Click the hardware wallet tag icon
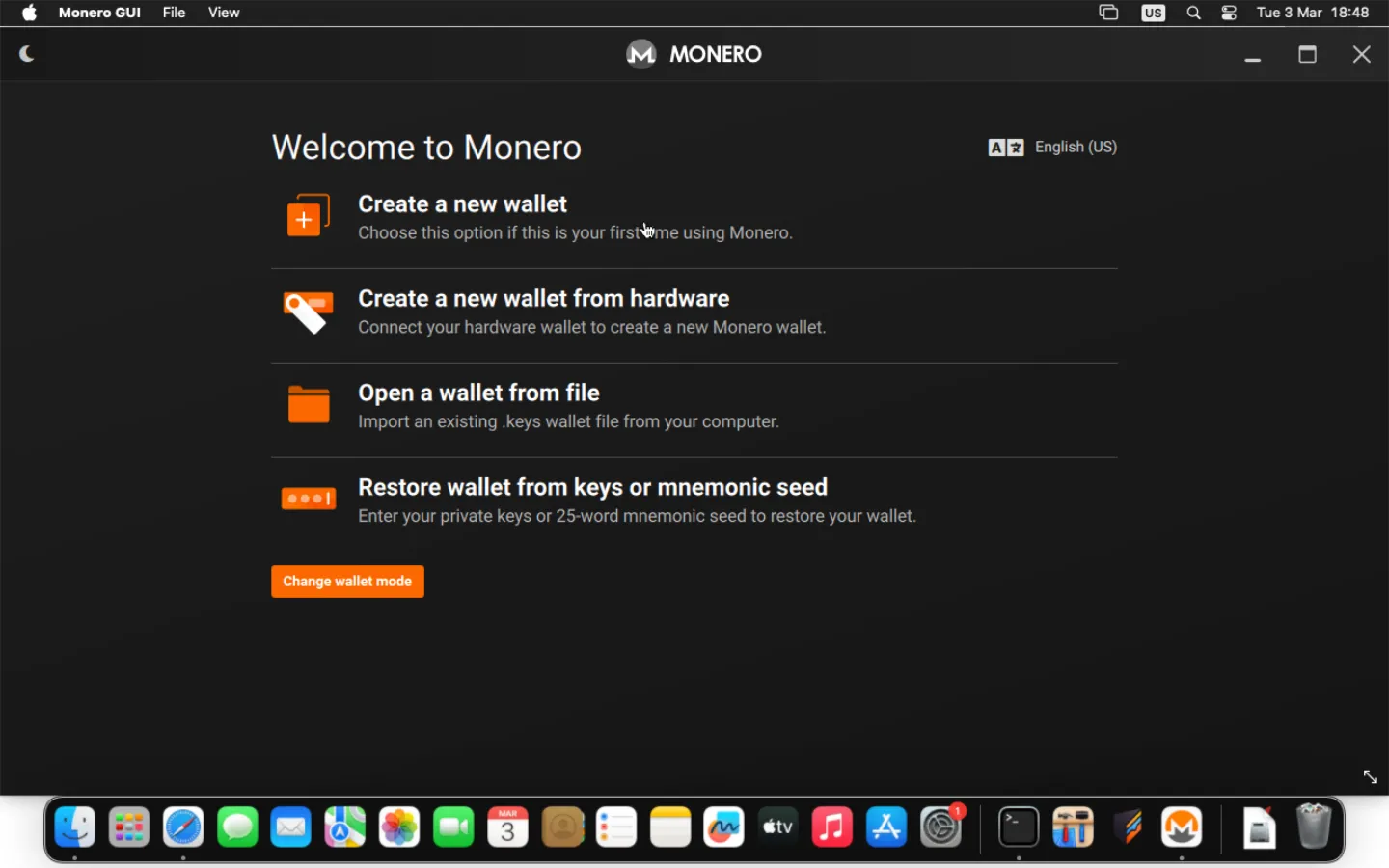1389x868 pixels. [308, 312]
